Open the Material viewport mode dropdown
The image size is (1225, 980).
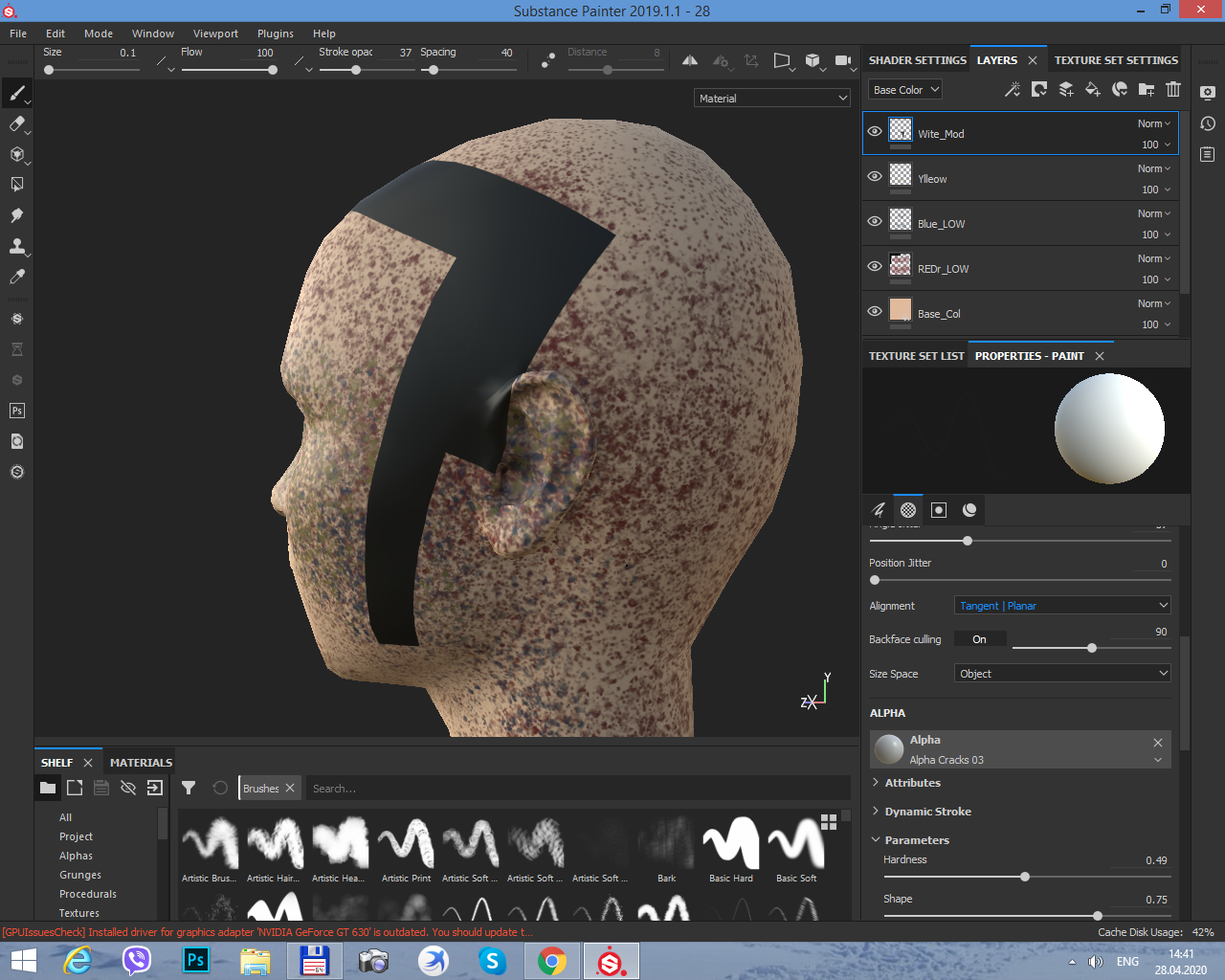click(772, 98)
